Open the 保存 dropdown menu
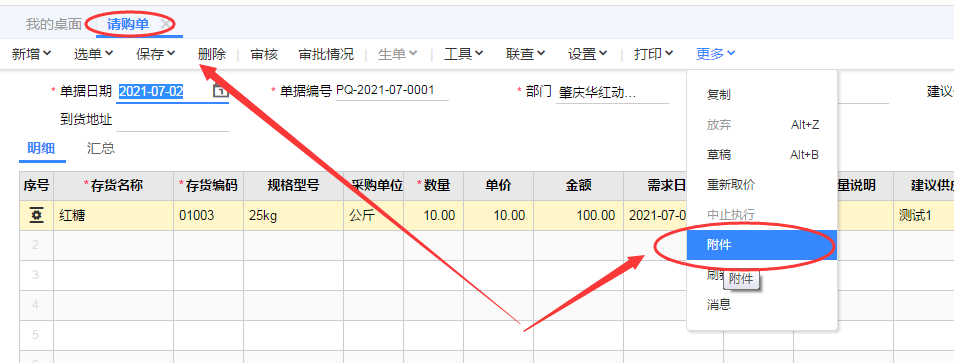954x363 pixels. [x=156, y=54]
